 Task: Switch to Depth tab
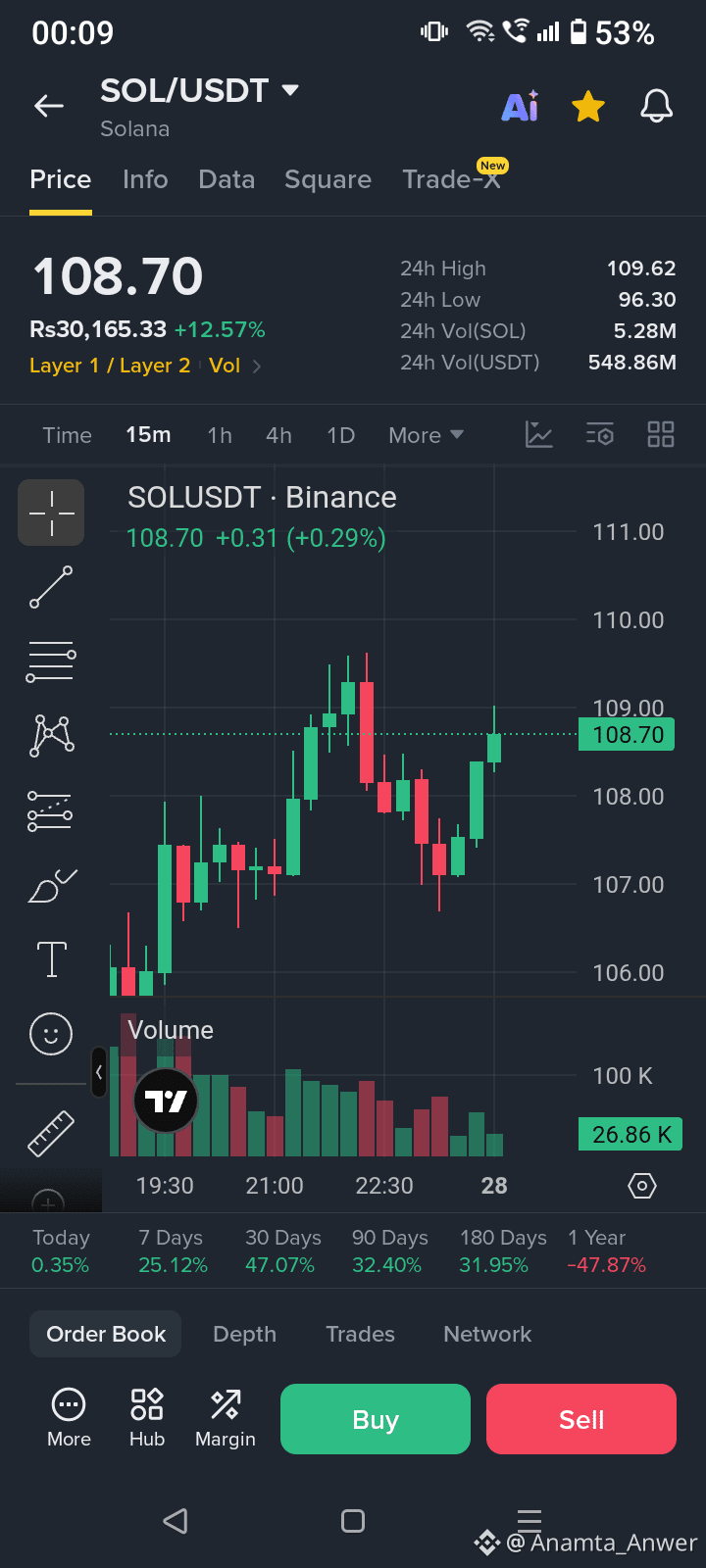pos(244,1334)
